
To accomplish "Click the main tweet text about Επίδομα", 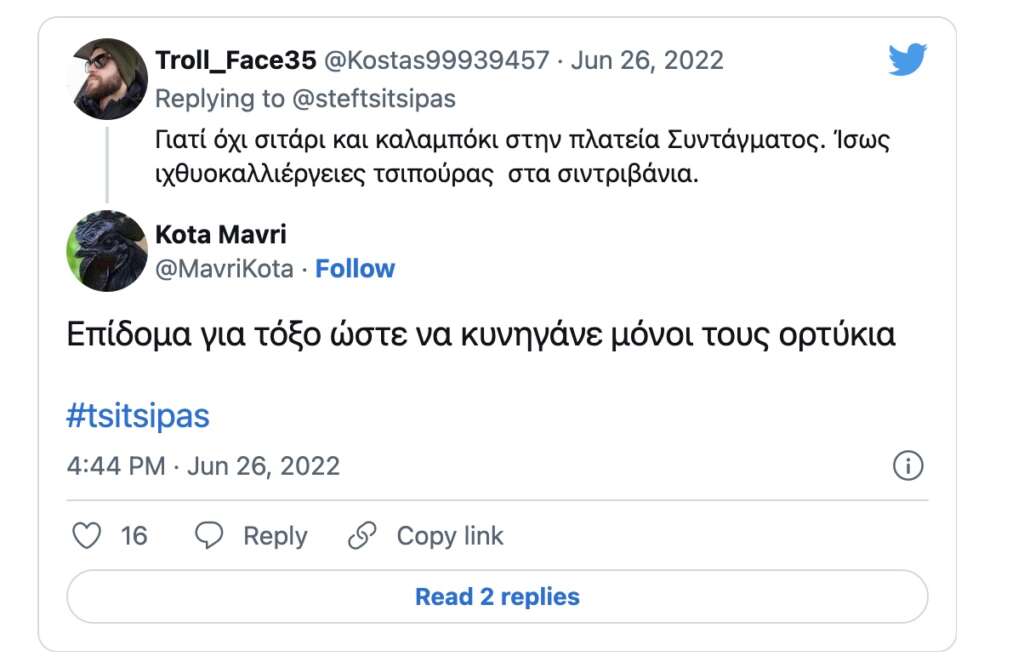I will click(481, 335).
